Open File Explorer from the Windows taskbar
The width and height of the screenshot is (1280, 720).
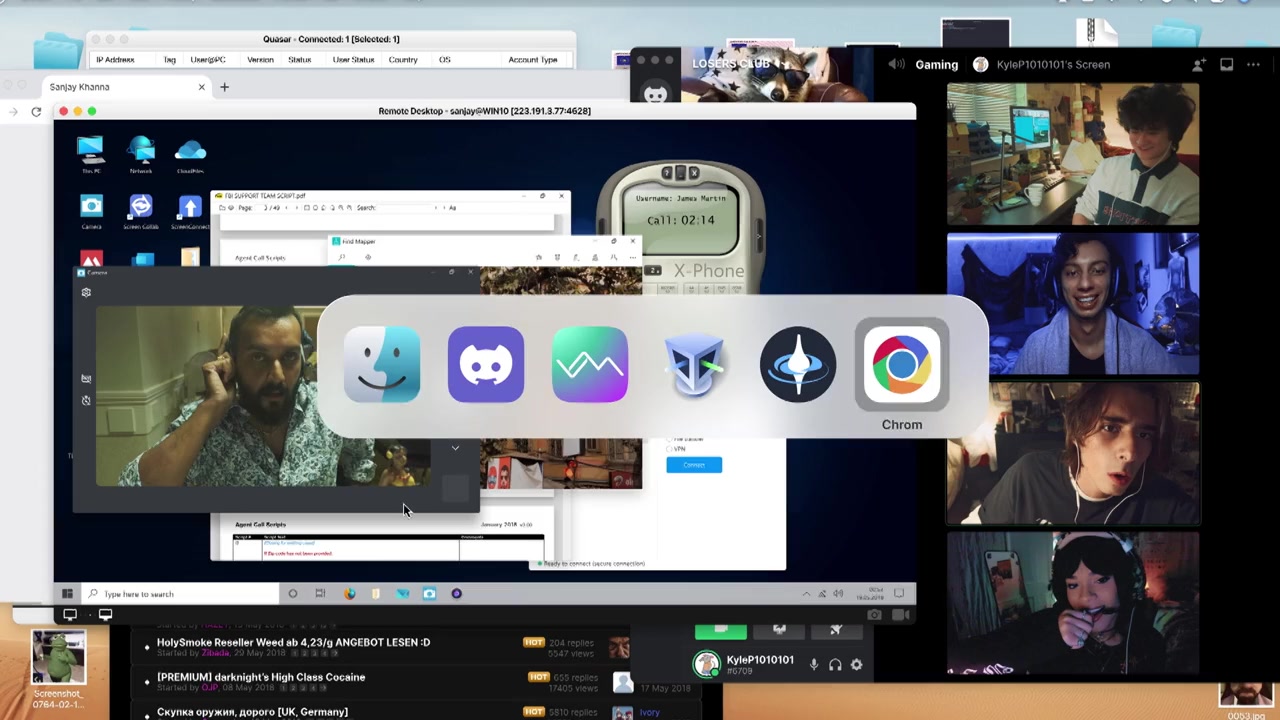coord(376,593)
